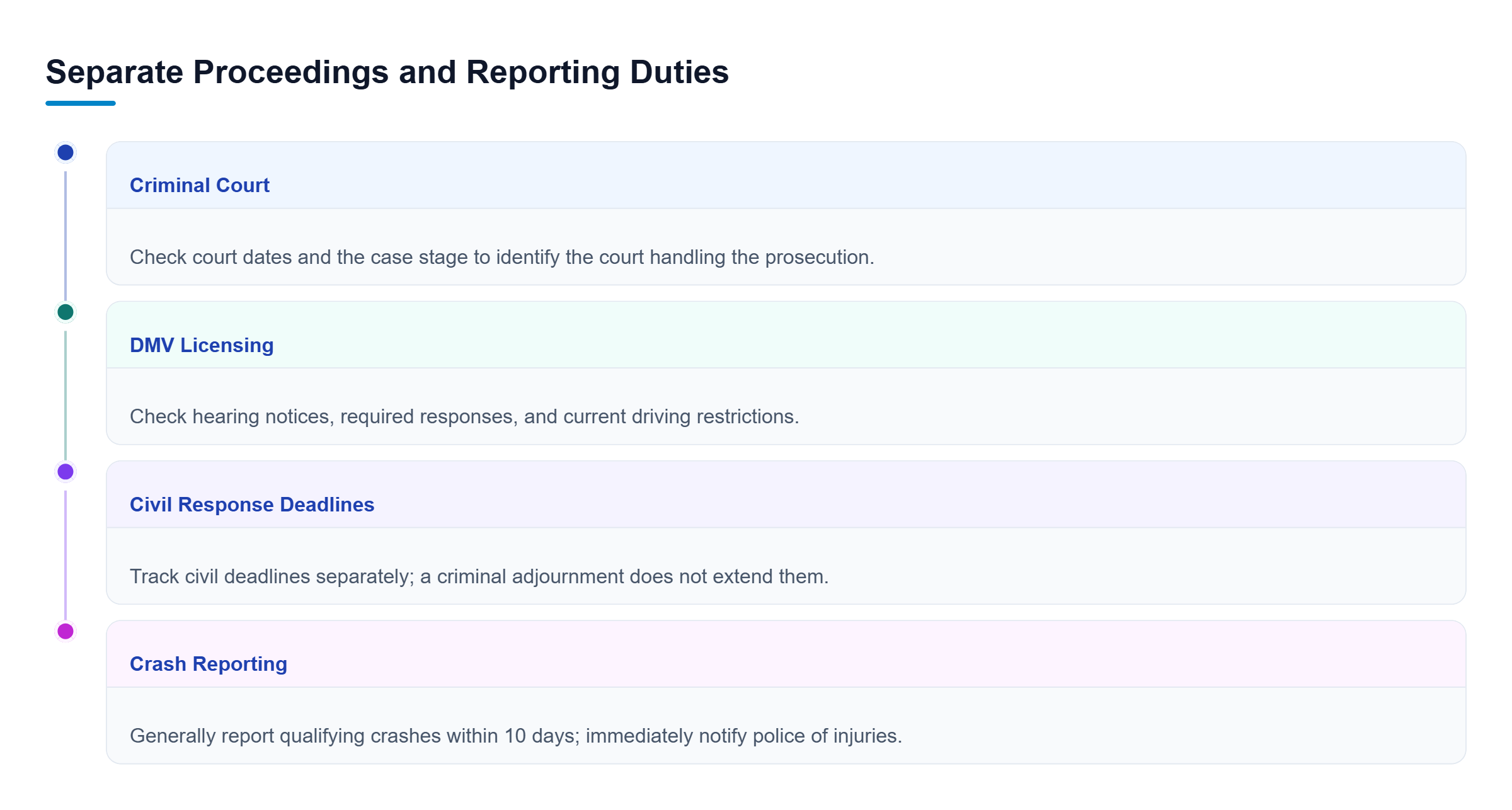Select the DMV Licensing heading
1512x810 pixels.
point(202,345)
